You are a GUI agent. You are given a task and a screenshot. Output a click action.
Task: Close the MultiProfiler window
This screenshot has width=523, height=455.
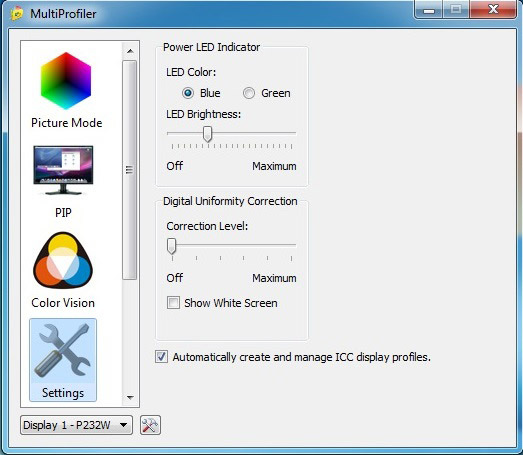tap(493, 9)
